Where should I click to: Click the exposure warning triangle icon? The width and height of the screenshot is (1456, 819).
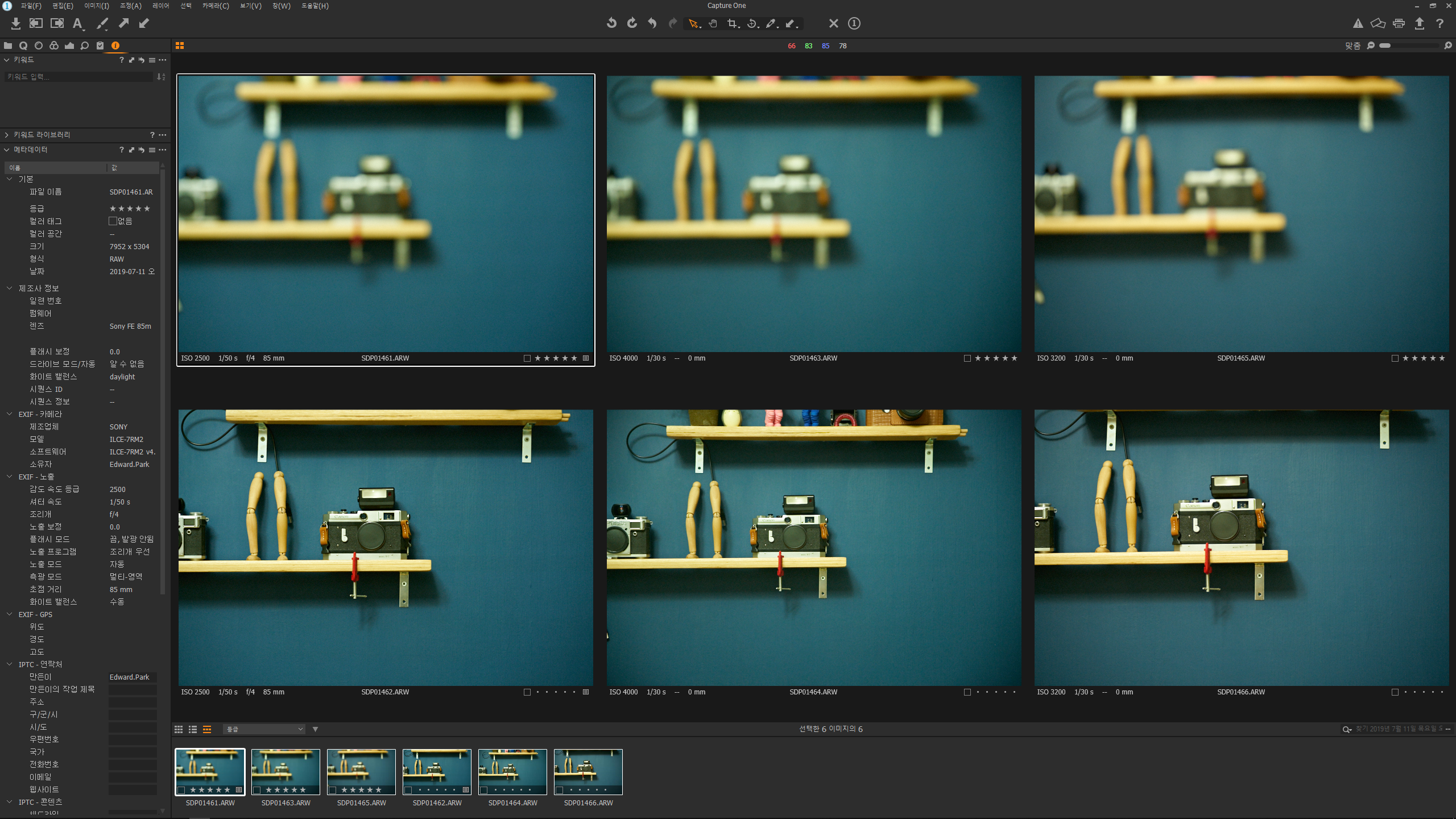1358,23
